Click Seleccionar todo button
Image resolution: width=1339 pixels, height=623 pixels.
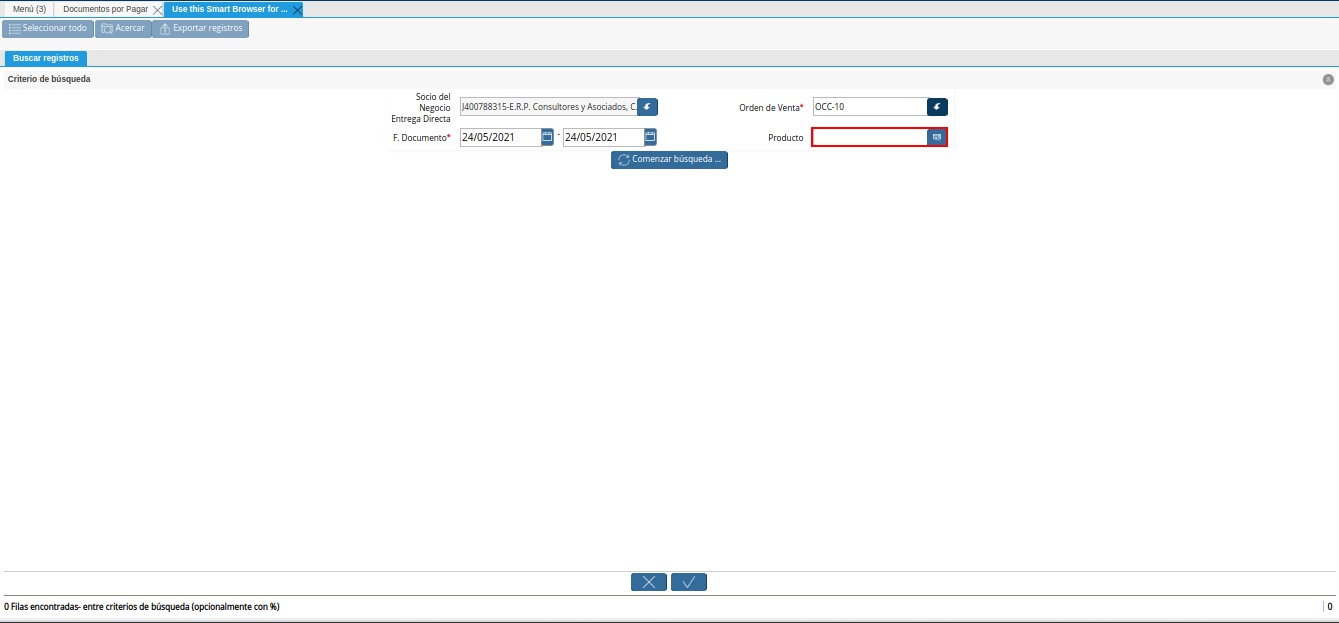point(48,29)
